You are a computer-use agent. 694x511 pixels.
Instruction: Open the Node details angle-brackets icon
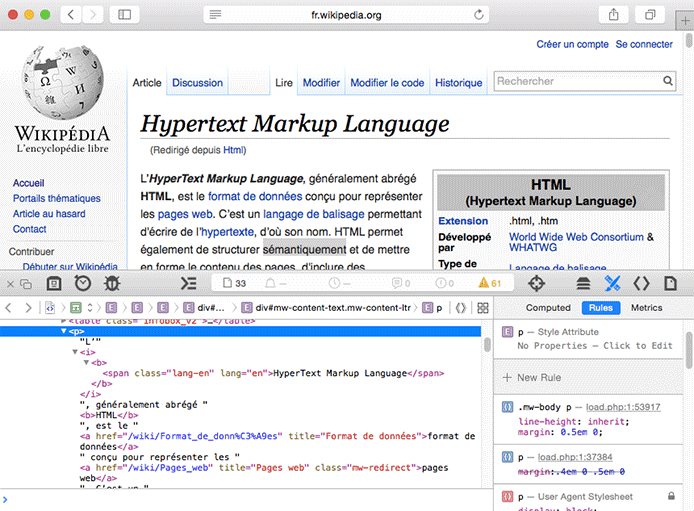(x=641, y=283)
